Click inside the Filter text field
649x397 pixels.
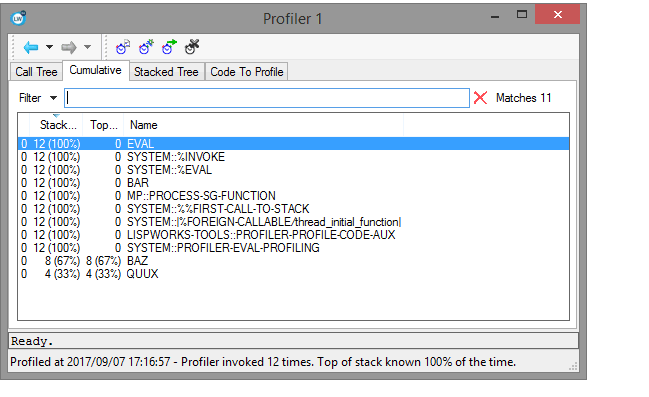click(267, 98)
